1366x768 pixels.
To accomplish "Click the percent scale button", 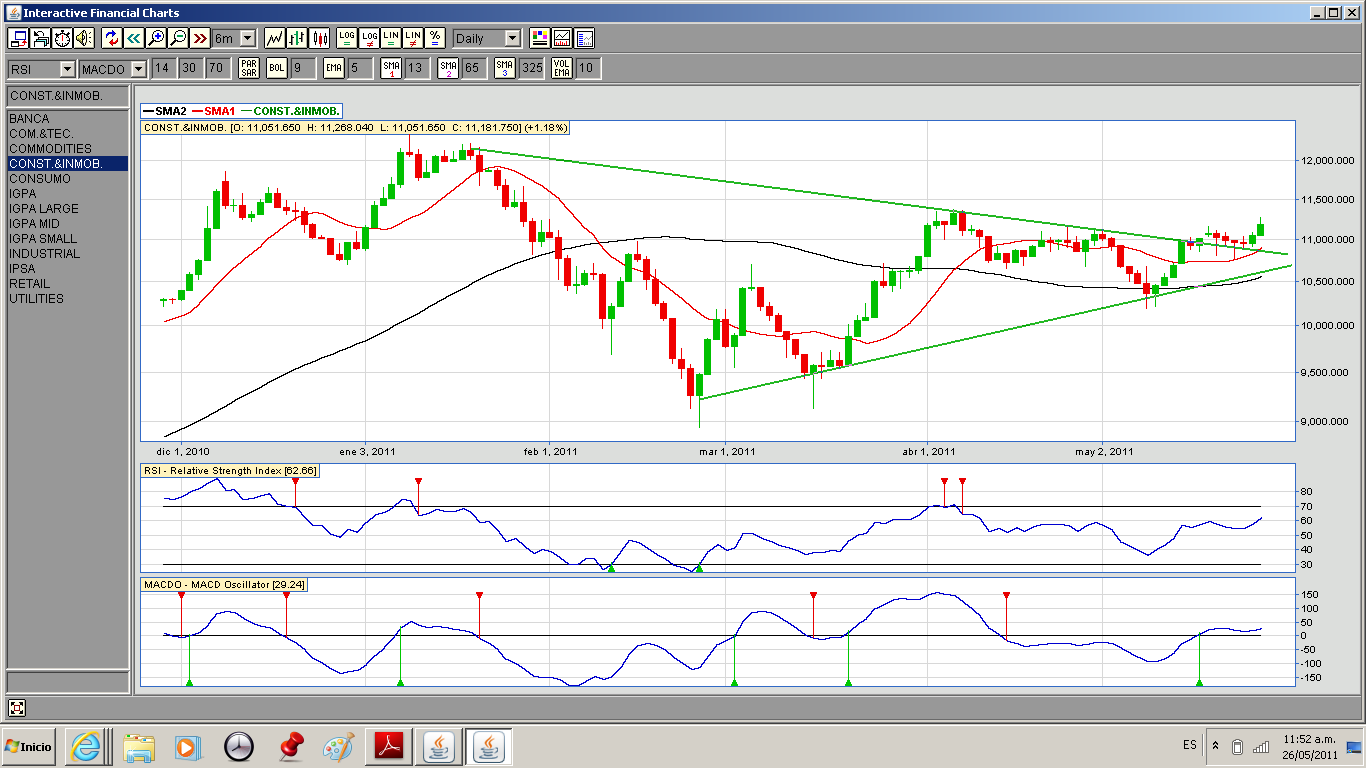I will 435,38.
